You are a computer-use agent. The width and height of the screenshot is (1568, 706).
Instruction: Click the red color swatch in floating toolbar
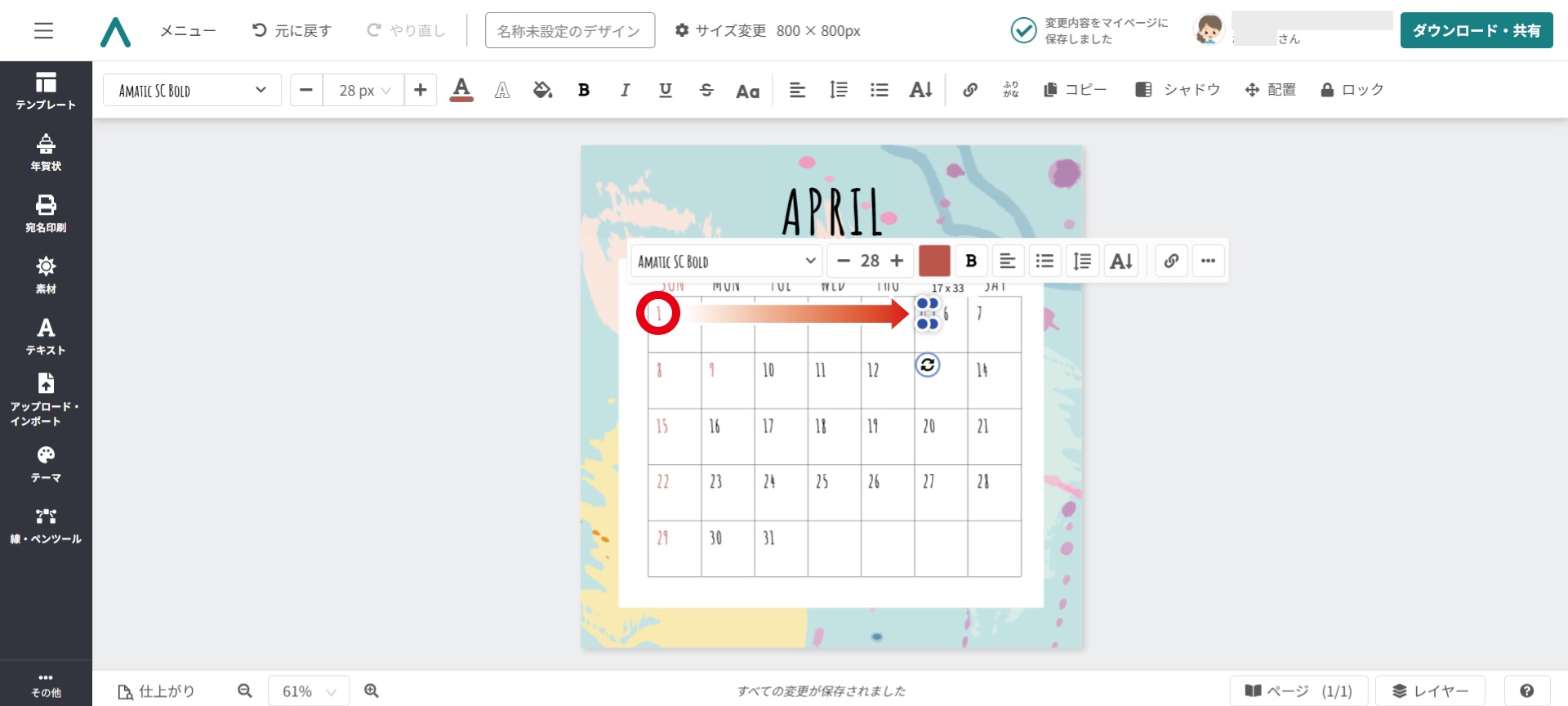point(934,261)
